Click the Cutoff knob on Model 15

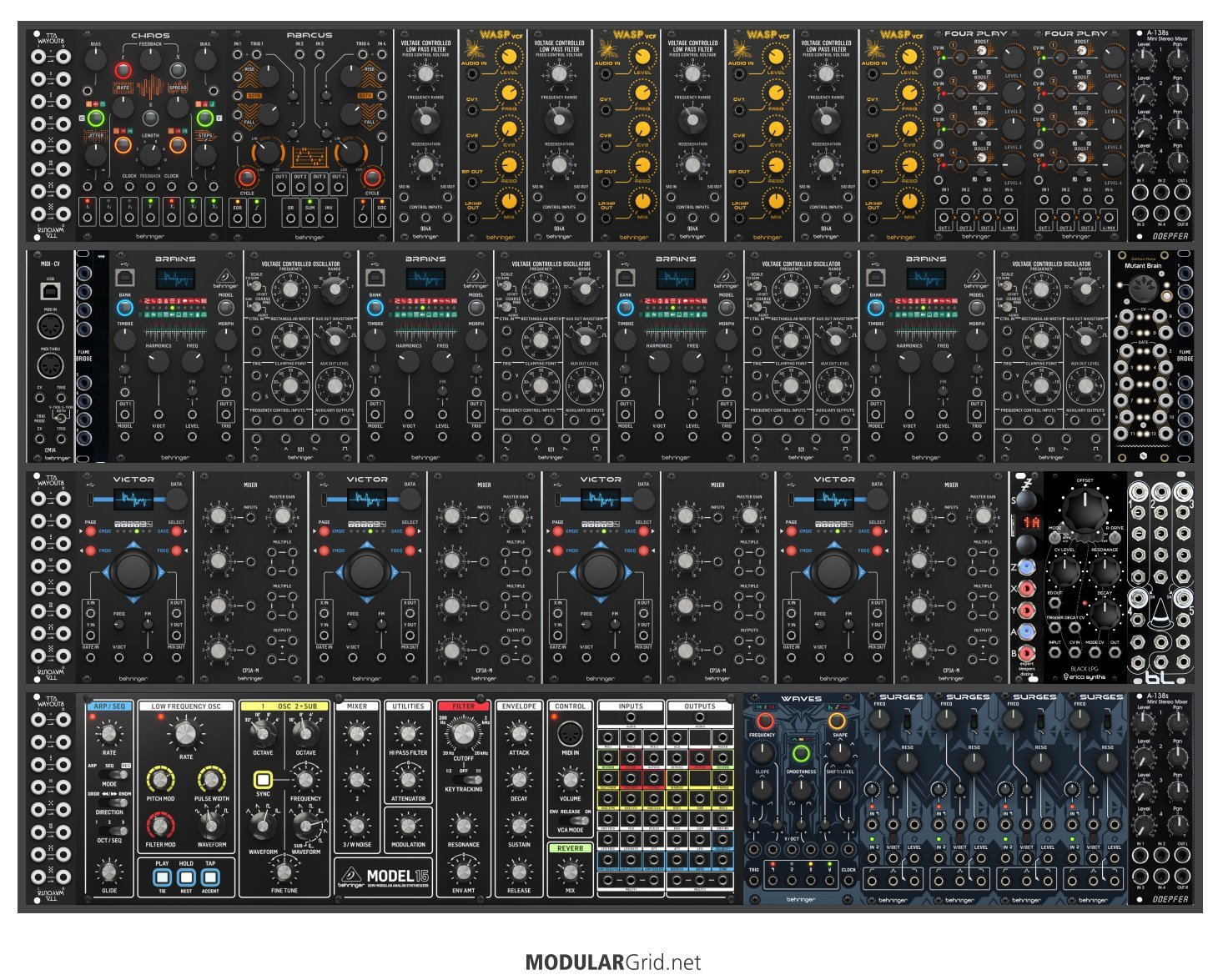coord(463,735)
